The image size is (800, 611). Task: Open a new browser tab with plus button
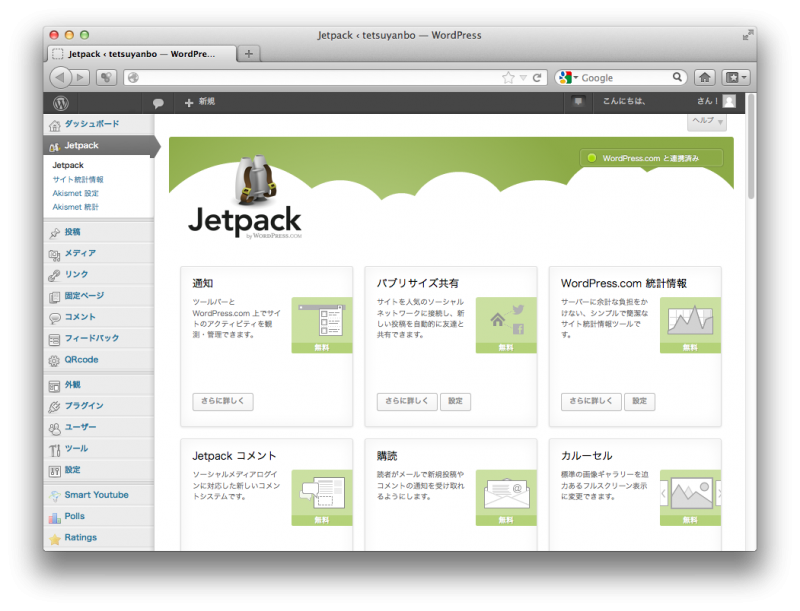coord(248,54)
